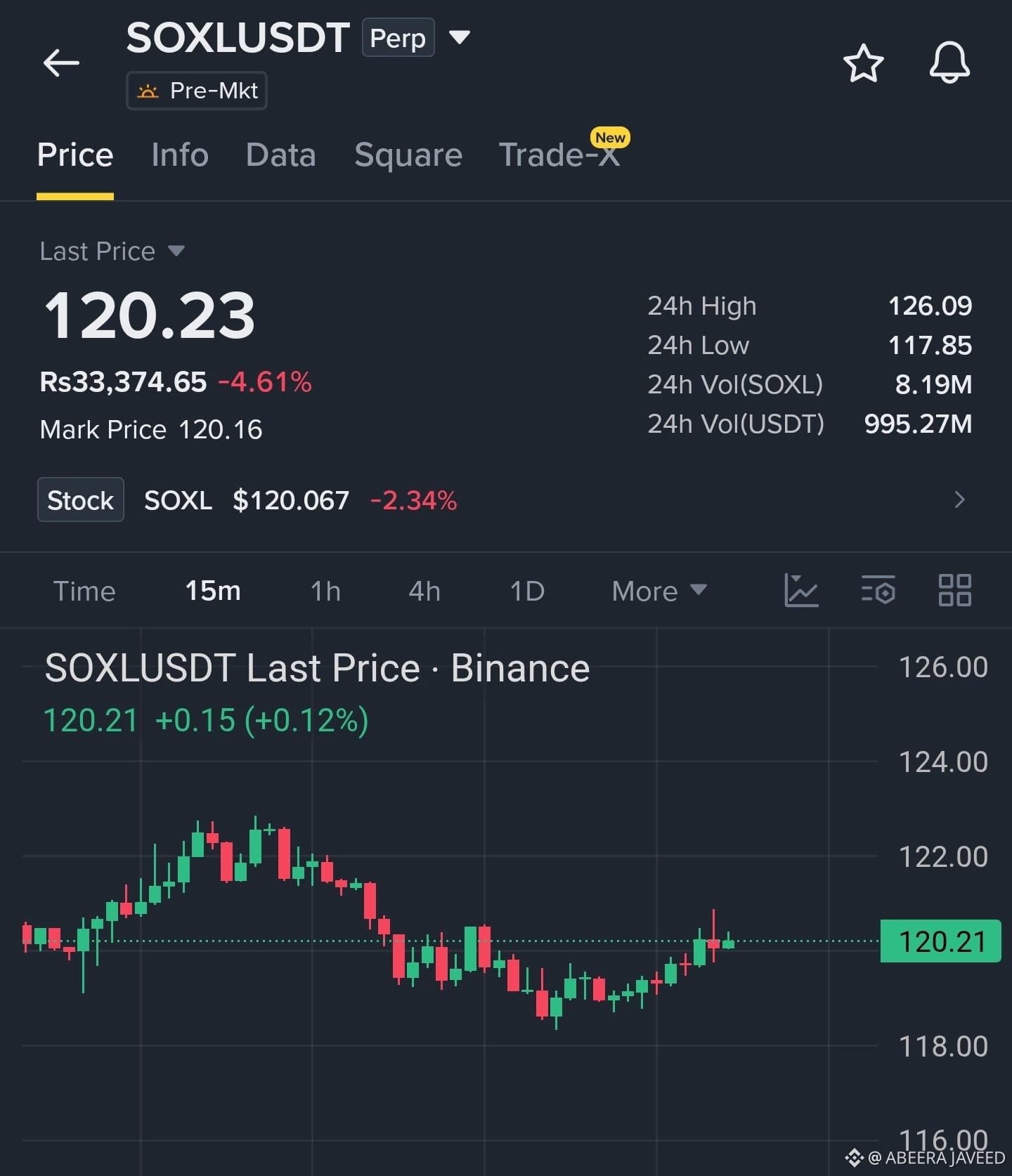
Task: Open price alert bell icon
Action: 949,63
